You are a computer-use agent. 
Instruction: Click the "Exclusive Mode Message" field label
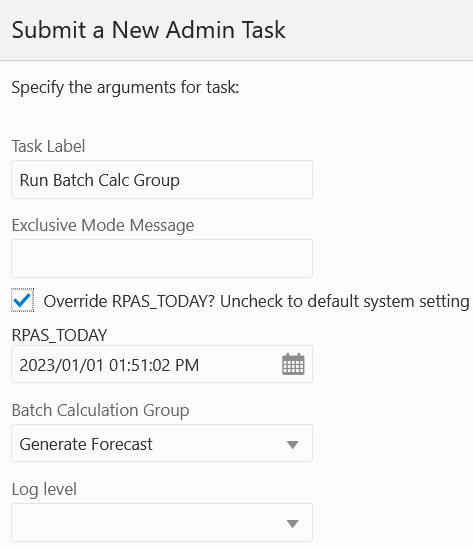tap(103, 225)
